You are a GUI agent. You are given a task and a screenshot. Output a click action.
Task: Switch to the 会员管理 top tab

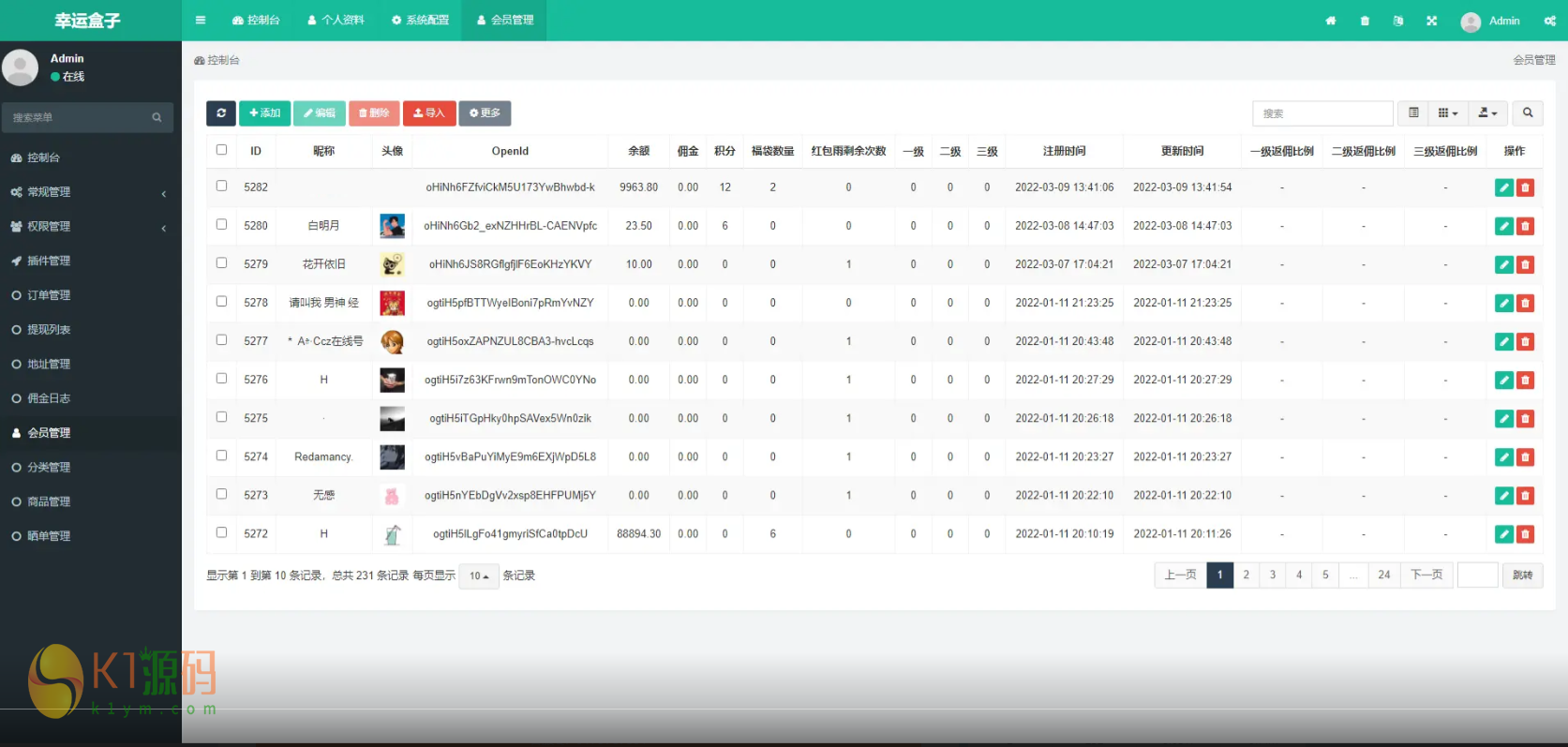point(504,20)
